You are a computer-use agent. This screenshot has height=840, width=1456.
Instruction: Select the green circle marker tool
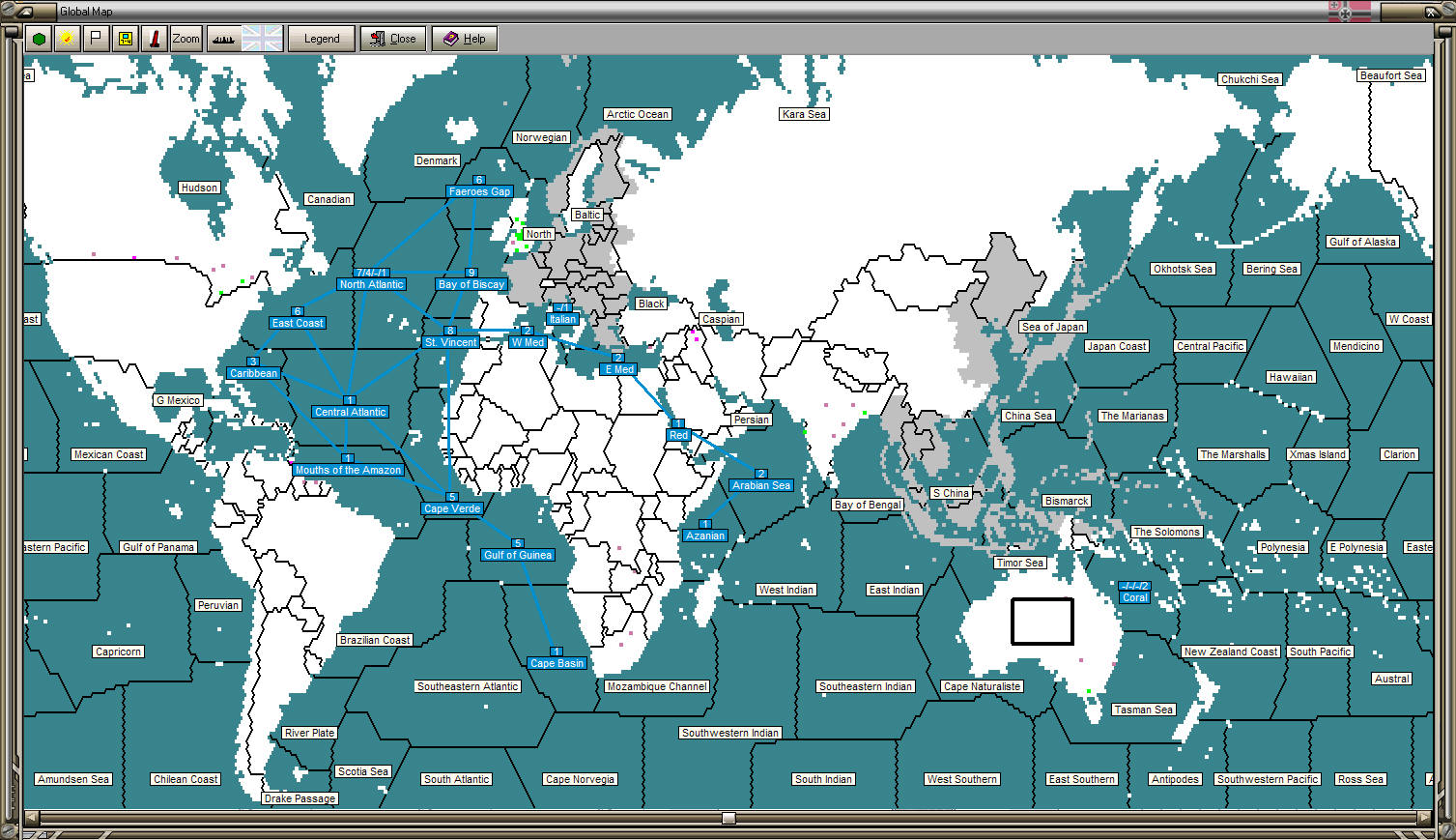[39, 38]
